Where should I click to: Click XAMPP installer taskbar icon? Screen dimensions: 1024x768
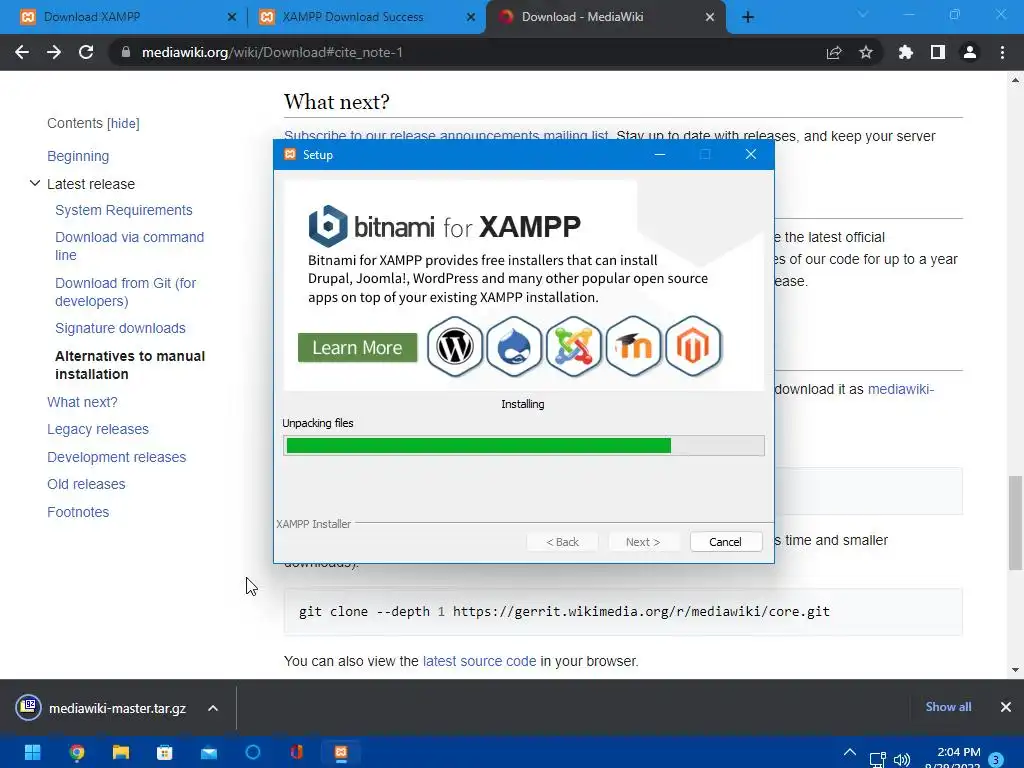[x=341, y=753]
